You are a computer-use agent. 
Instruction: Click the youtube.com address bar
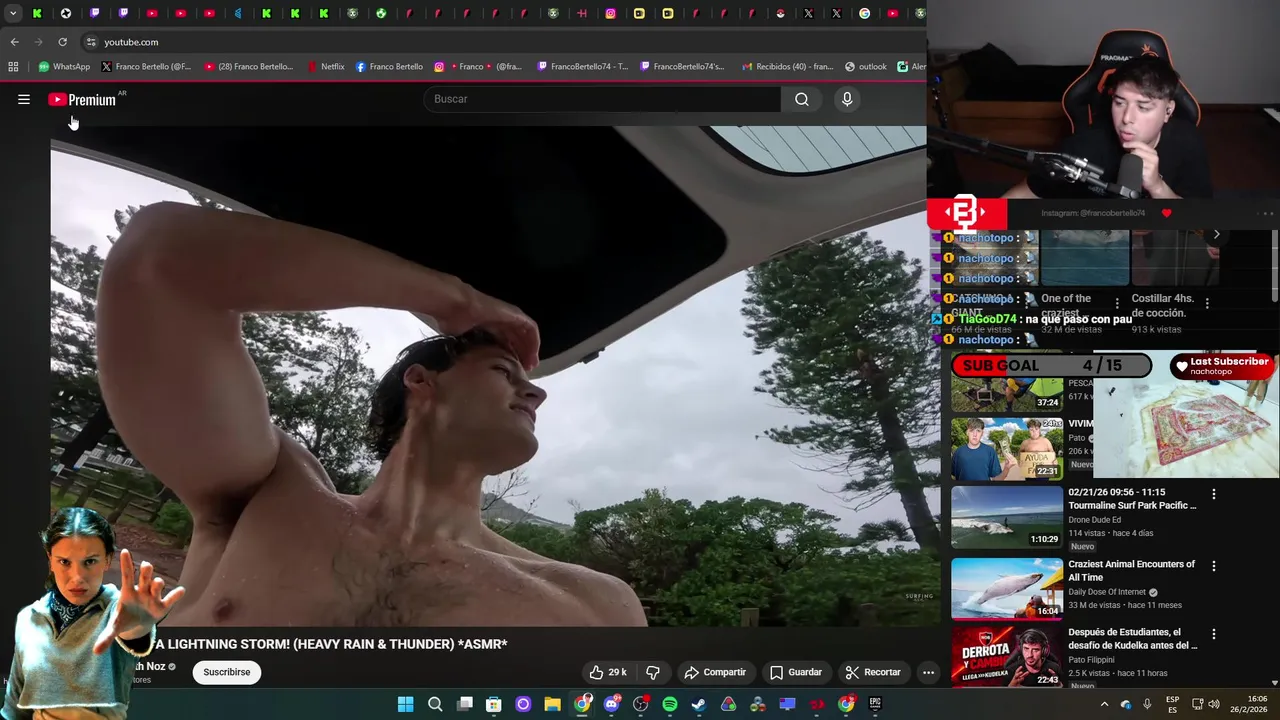[500, 42]
